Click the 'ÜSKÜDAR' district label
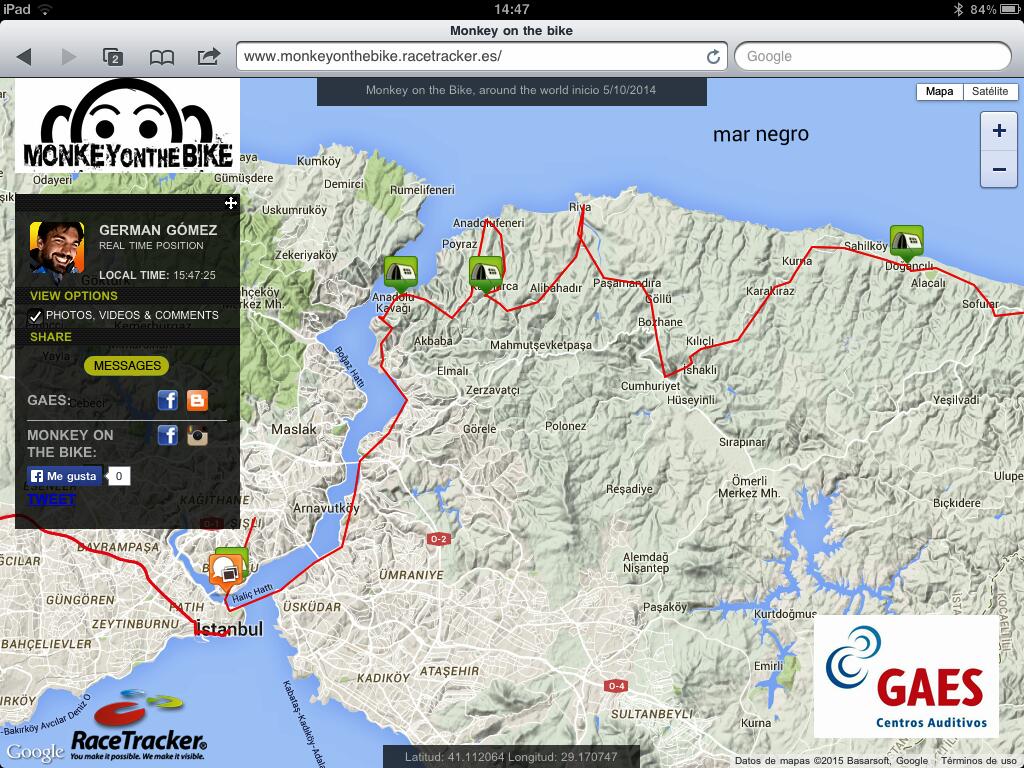The width and height of the screenshot is (1024, 768). pos(312,607)
